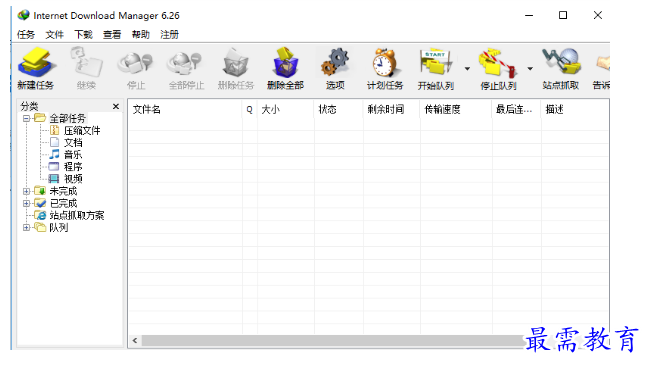Image resolution: width=647 pixels, height=371 pixels.
Task: Click the 删除任务 (delete task) toolbar icon
Action: pyautogui.click(x=236, y=68)
